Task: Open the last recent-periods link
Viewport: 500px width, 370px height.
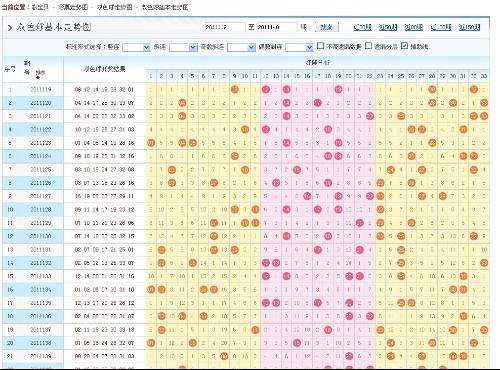Action: coord(470,27)
